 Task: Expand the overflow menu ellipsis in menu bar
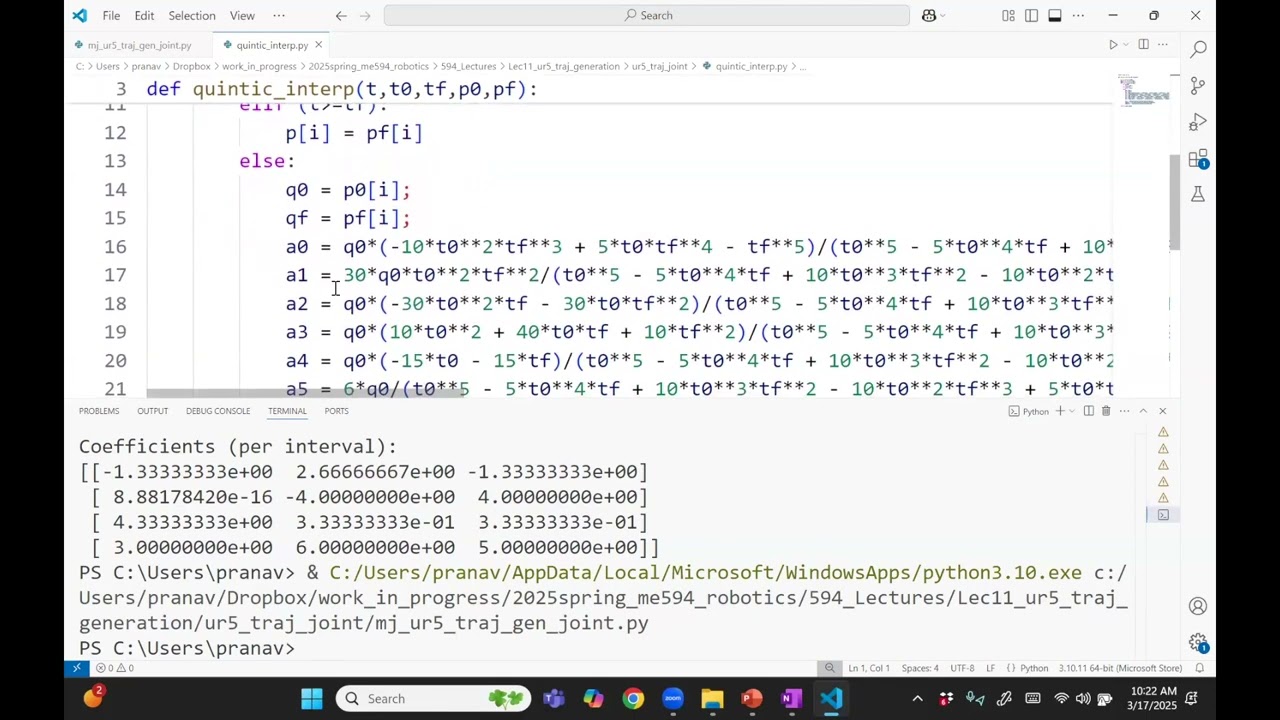[279, 15]
